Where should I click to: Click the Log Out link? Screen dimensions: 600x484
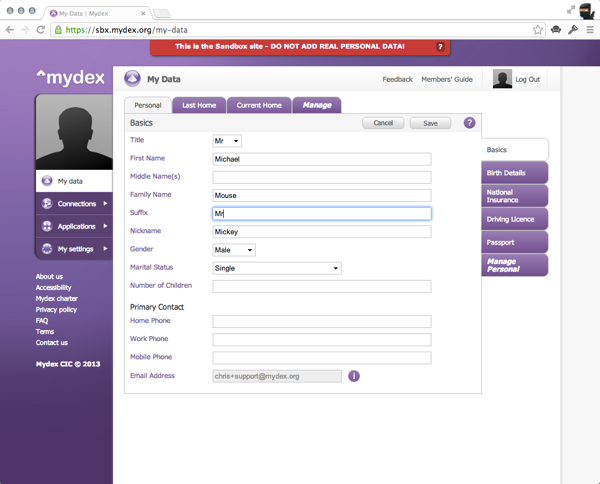pyautogui.click(x=527, y=79)
